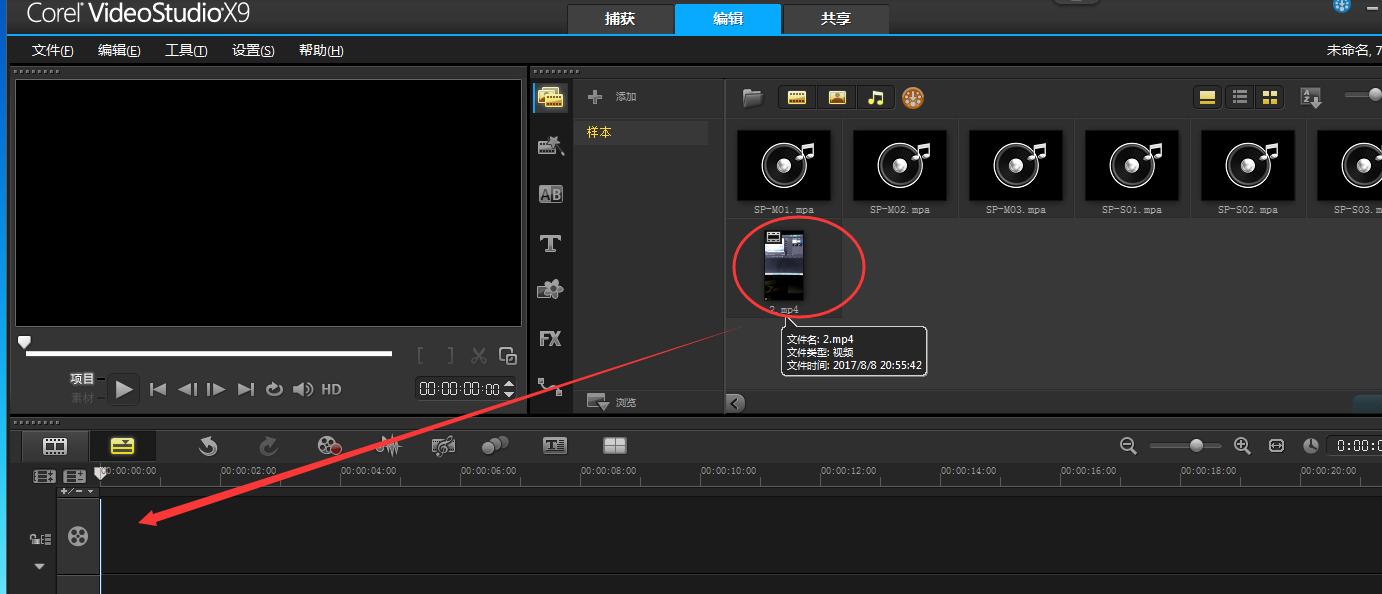The width and height of the screenshot is (1382, 594).
Task: Click the 浏览 browse button
Action: coord(612,402)
